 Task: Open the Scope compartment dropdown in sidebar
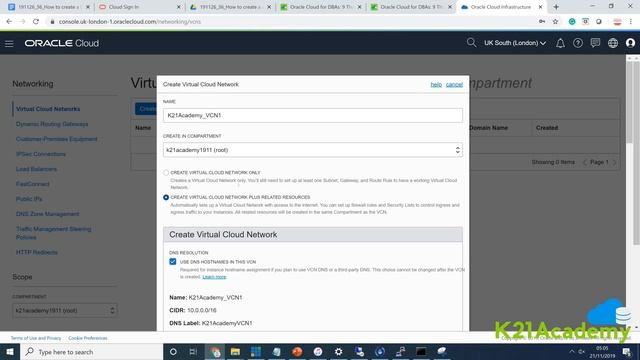[64, 311]
